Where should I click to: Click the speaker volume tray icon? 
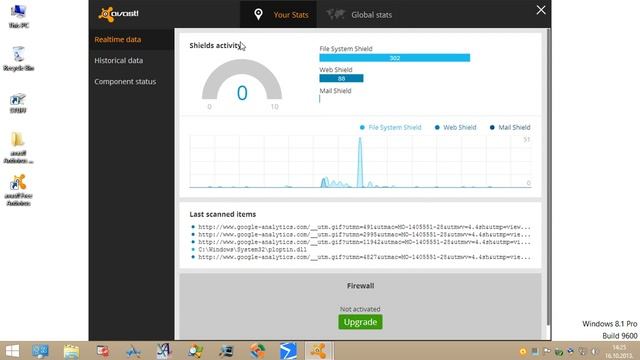click(x=594, y=351)
